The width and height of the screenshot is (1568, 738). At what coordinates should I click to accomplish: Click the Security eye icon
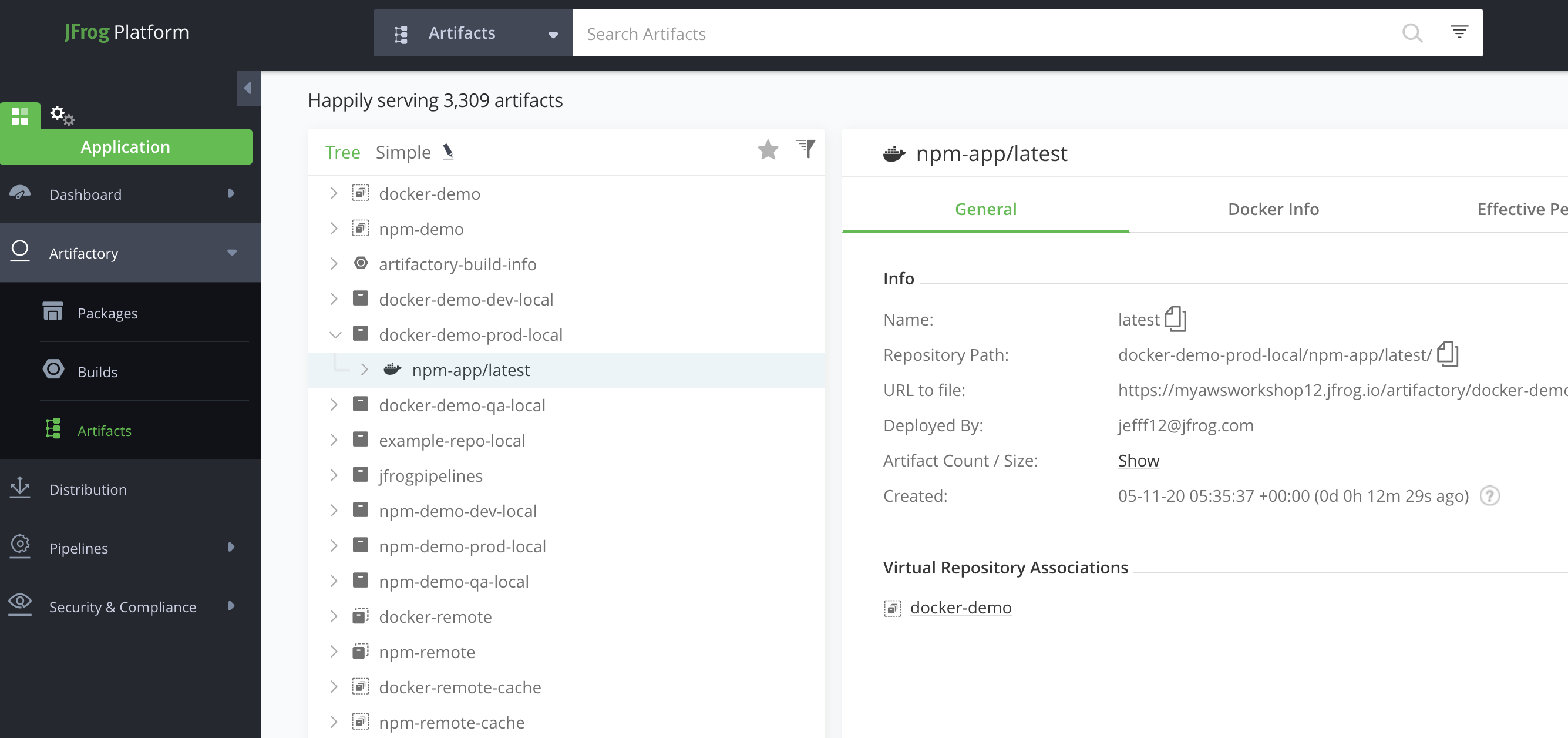[20, 604]
